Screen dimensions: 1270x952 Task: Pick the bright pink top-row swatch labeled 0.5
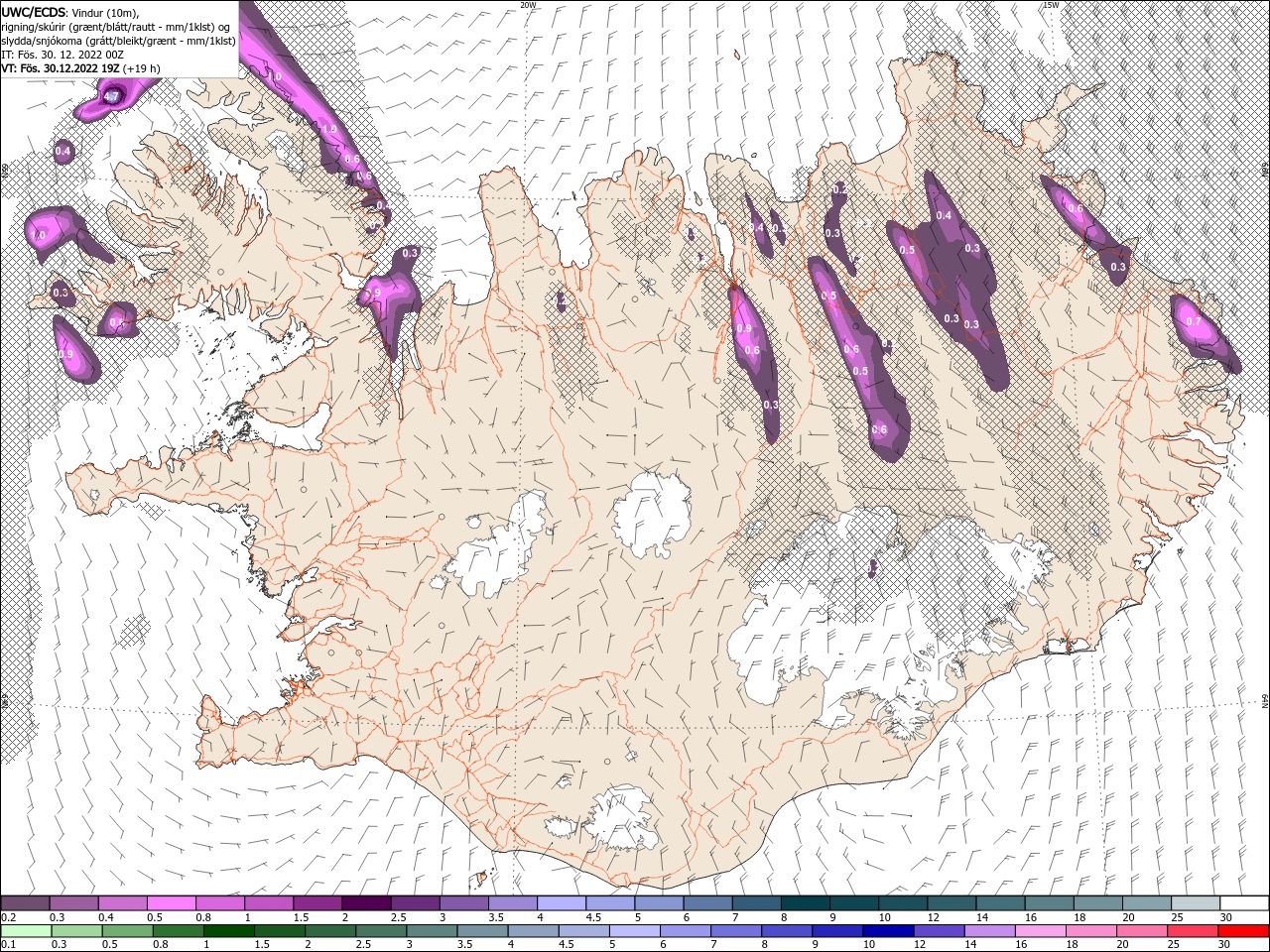171,903
